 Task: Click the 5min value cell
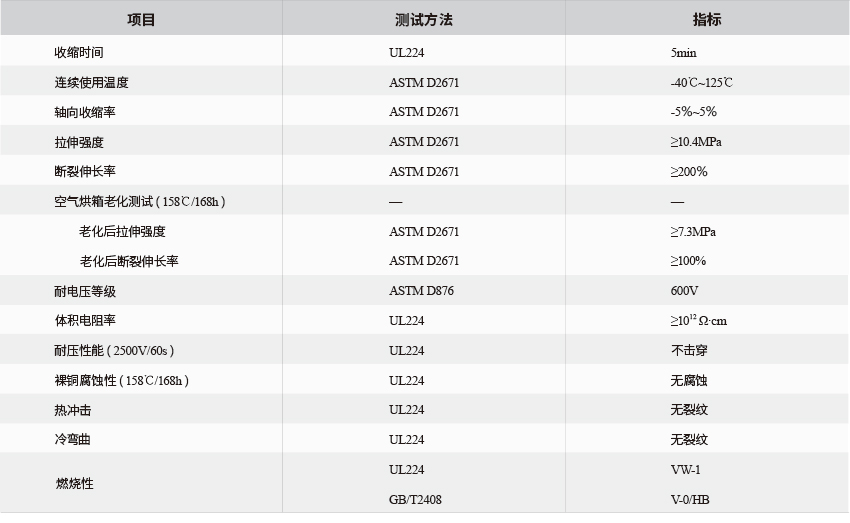[x=685, y=52]
